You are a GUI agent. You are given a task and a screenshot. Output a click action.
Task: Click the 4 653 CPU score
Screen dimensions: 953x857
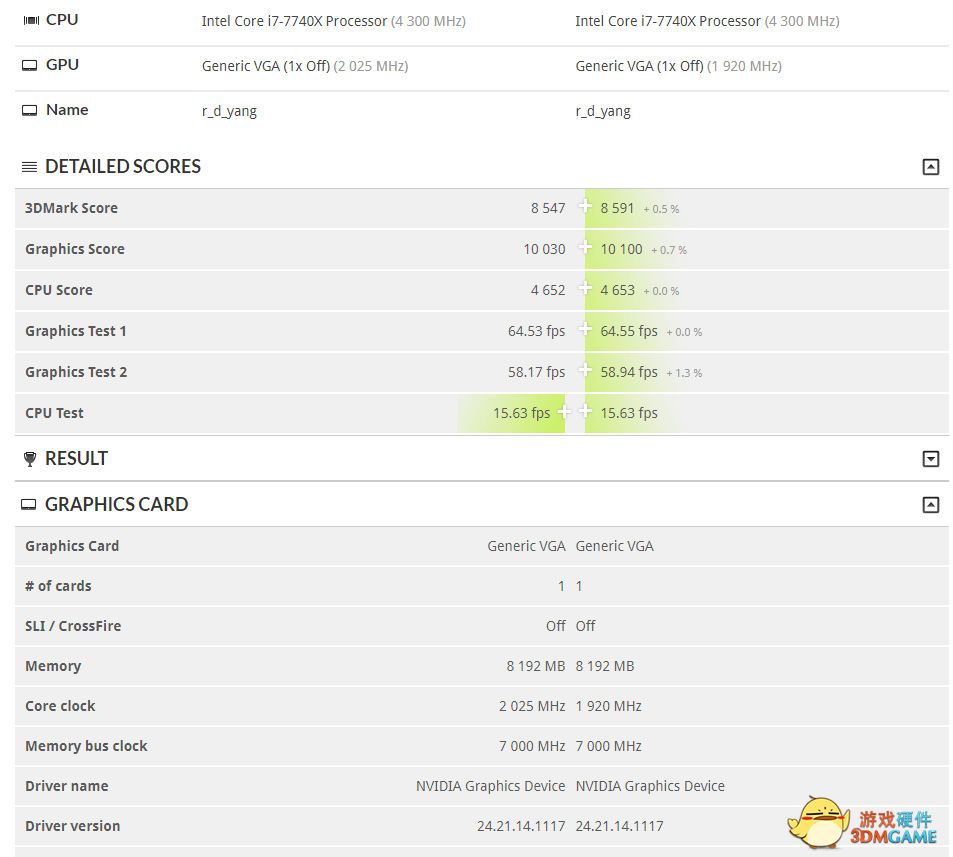click(618, 291)
